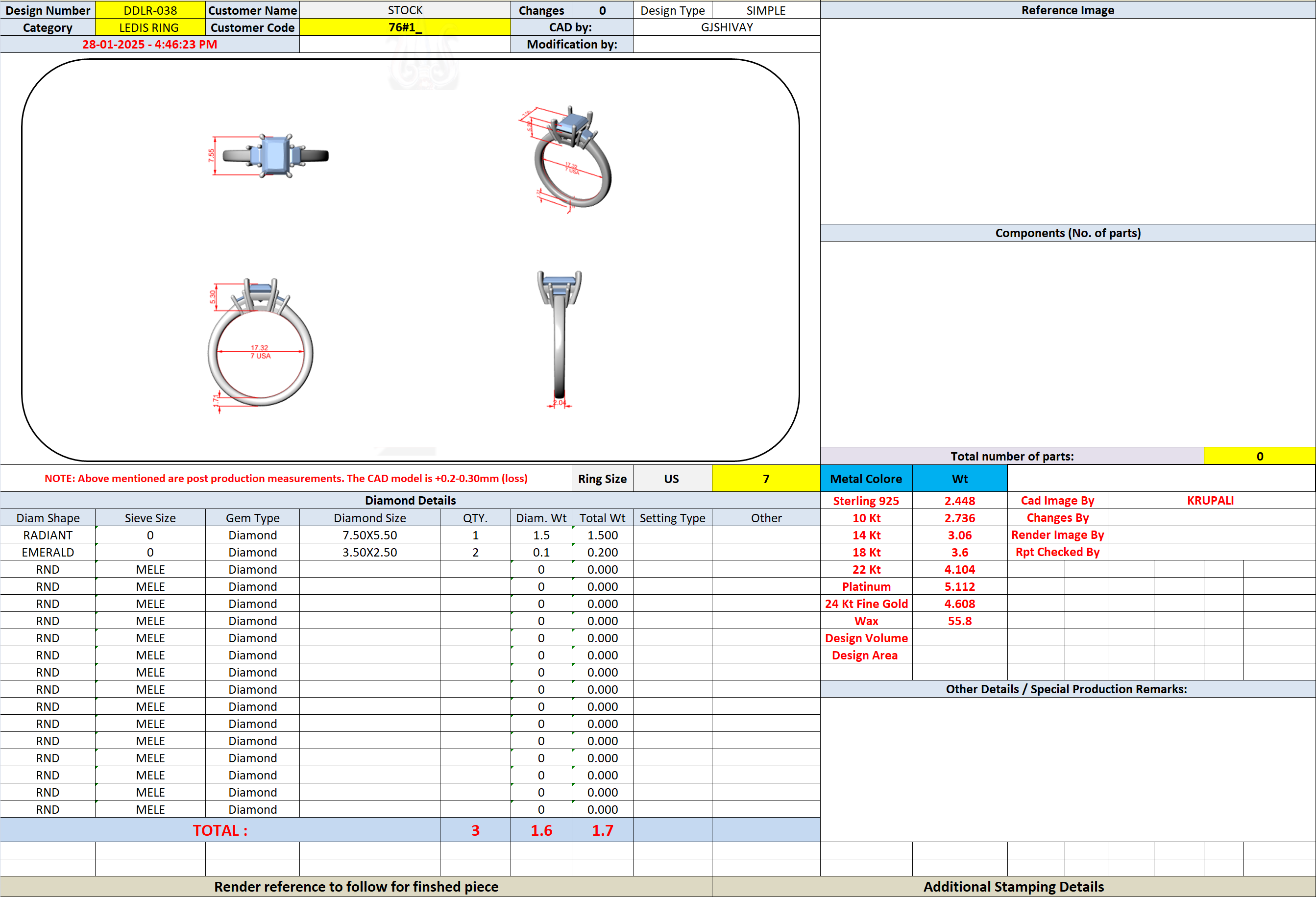This screenshot has height=897, width=1316.
Task: Select the Diamond Details header
Action: 410,500
